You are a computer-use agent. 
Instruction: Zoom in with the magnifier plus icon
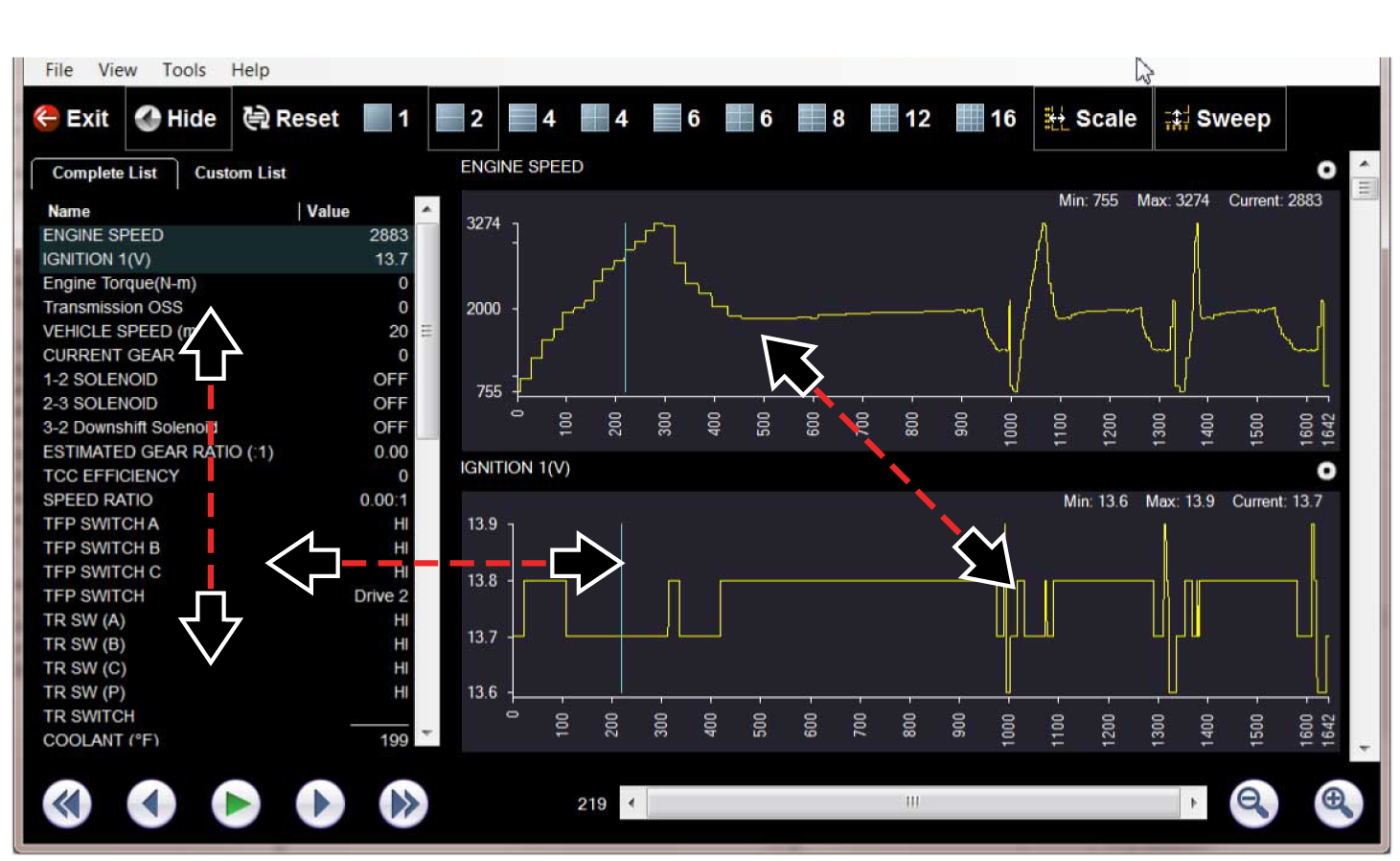click(1337, 803)
